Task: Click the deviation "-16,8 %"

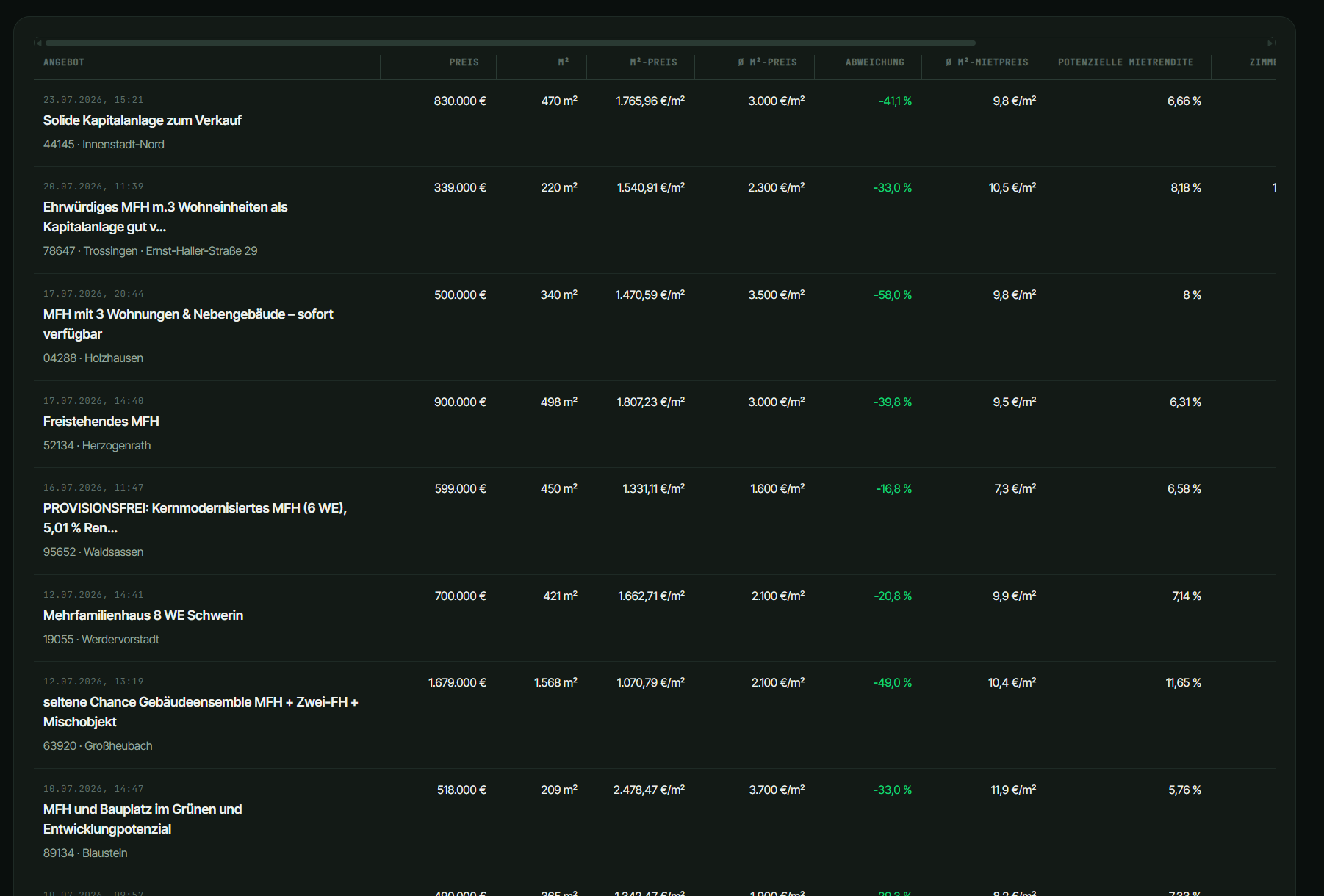Action: [x=893, y=489]
